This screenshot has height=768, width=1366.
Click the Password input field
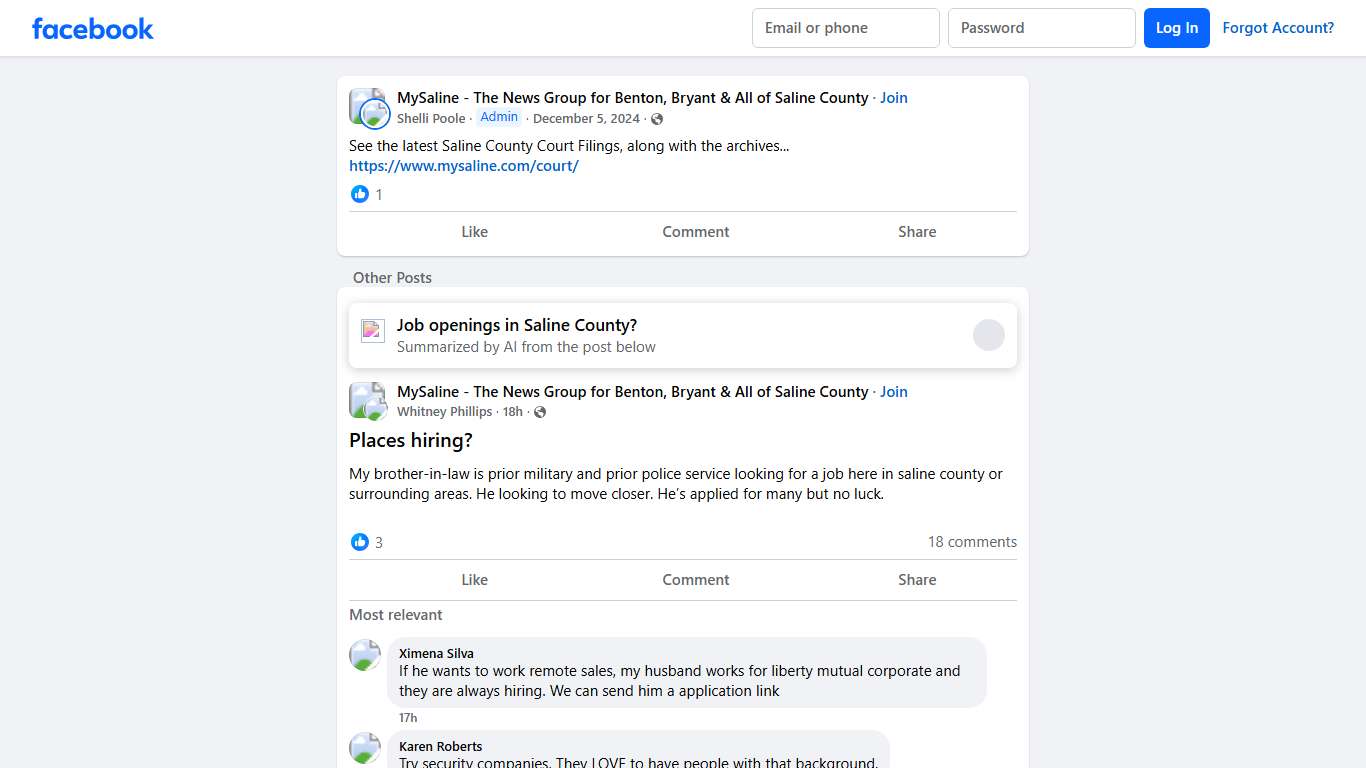point(1041,28)
